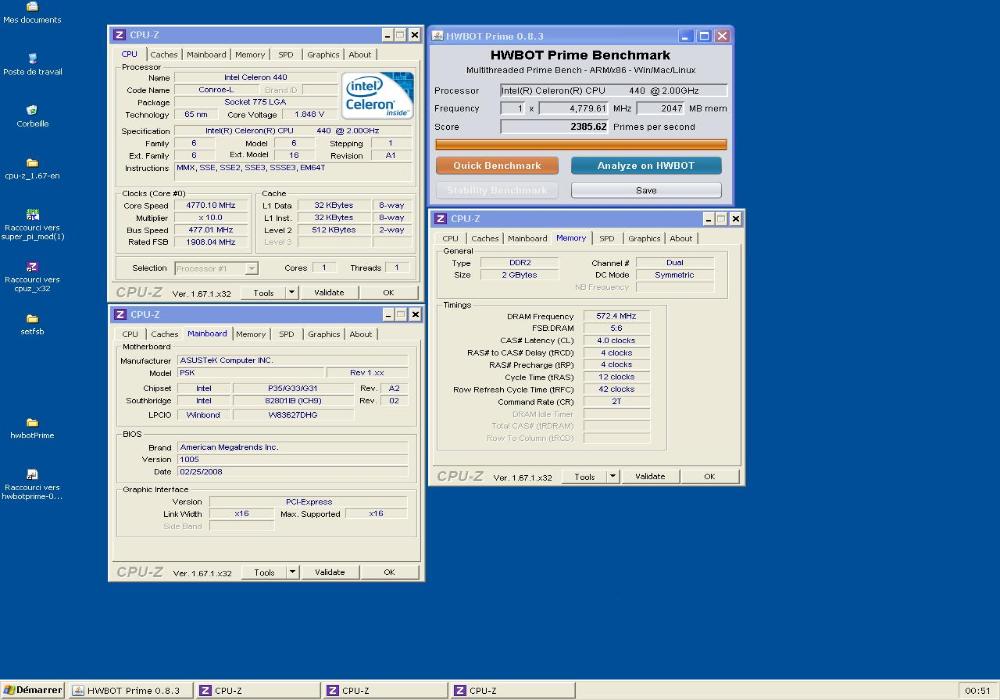The width and height of the screenshot is (1000, 700).
Task: Click the Intel Celeron logo in CPU-Z
Action: 378,96
